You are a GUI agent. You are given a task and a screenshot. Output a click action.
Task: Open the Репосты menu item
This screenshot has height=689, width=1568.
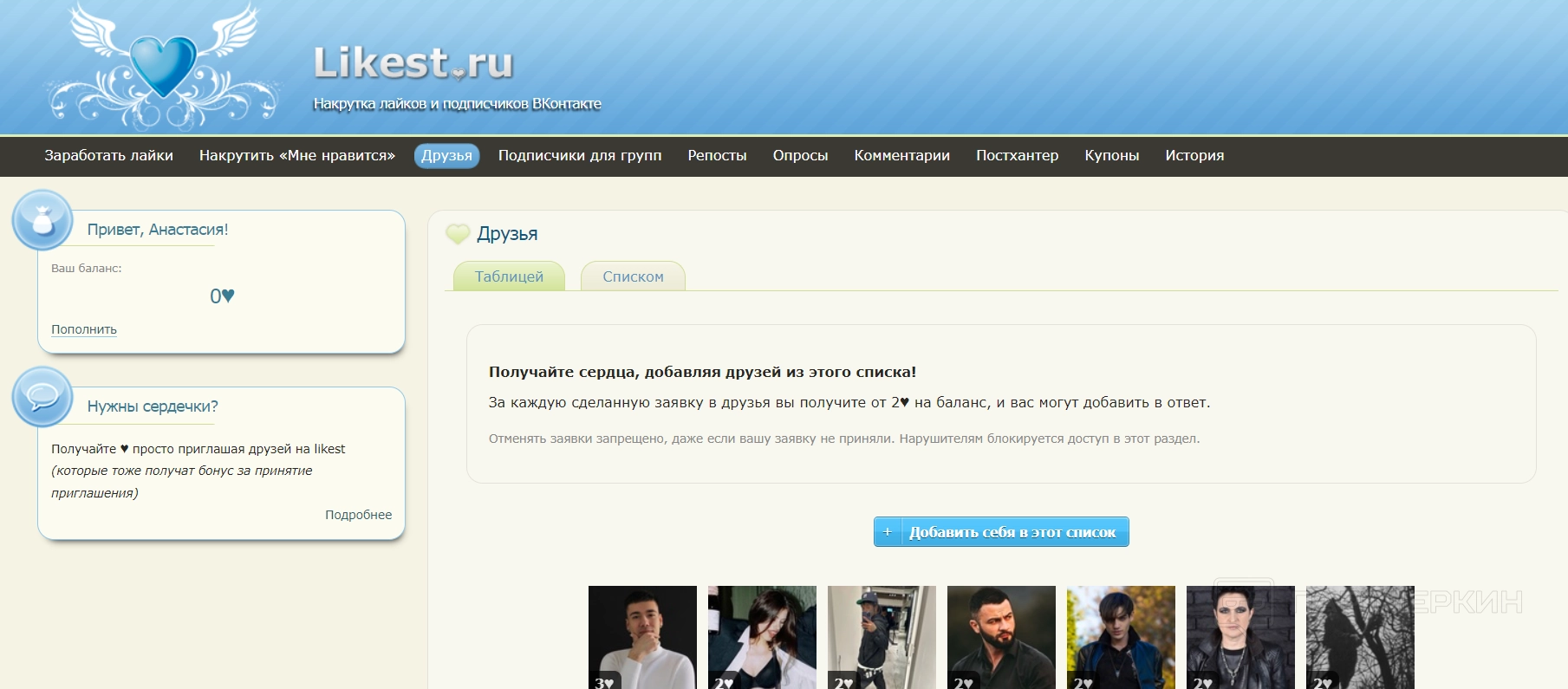tap(718, 156)
